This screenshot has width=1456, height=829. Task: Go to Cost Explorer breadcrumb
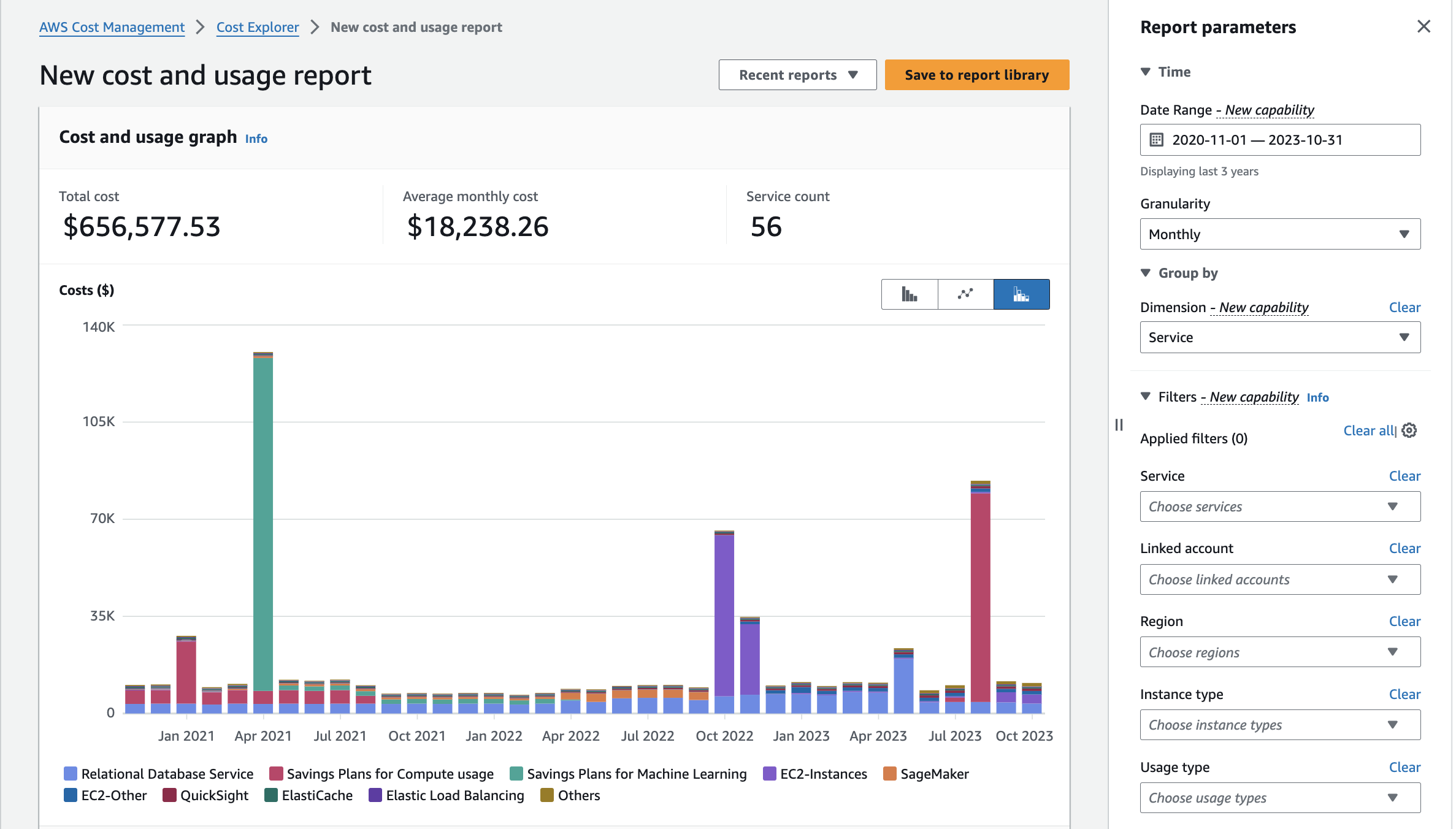(258, 27)
